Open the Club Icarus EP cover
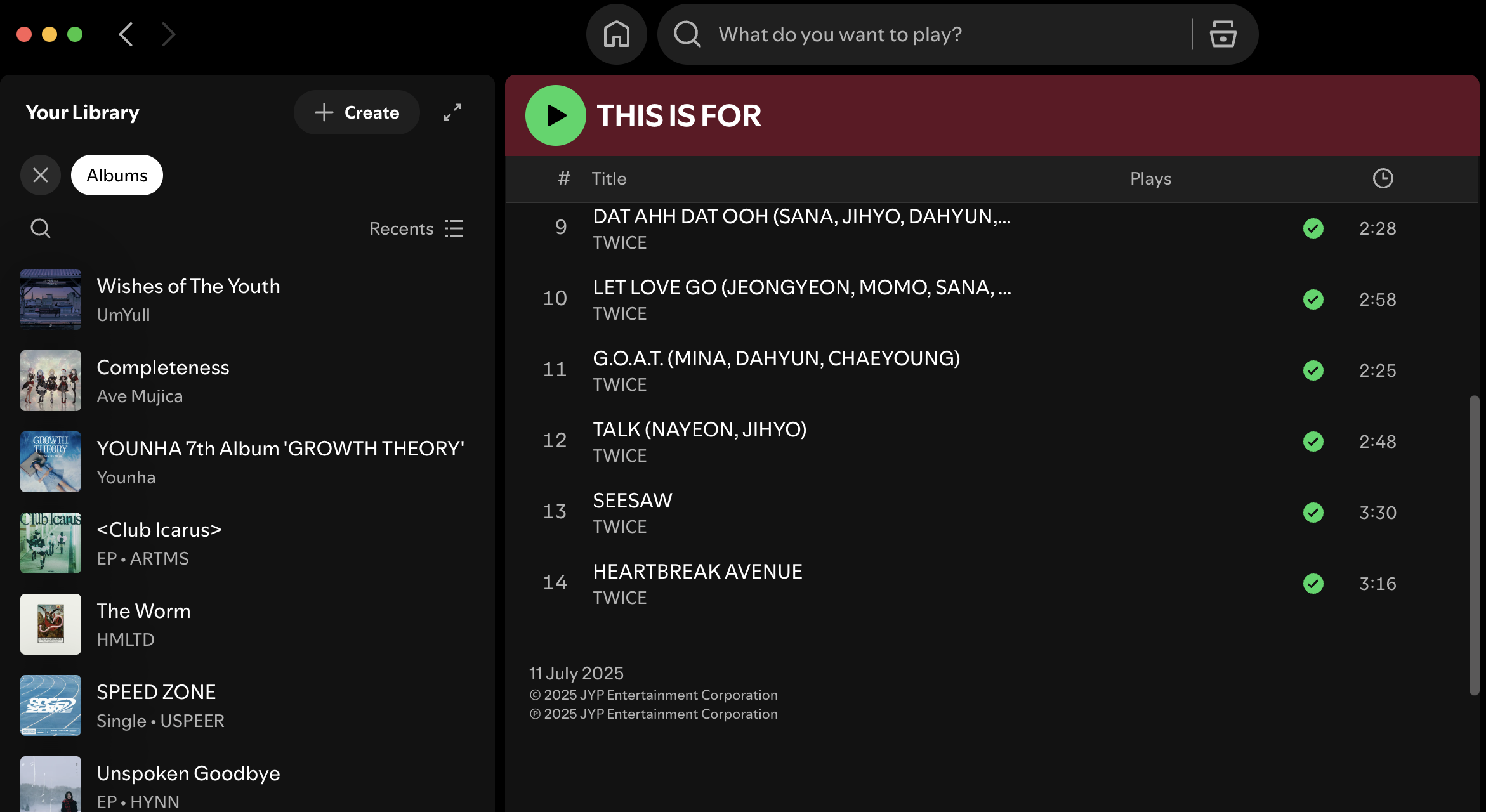Image resolution: width=1486 pixels, height=812 pixels. click(51, 543)
